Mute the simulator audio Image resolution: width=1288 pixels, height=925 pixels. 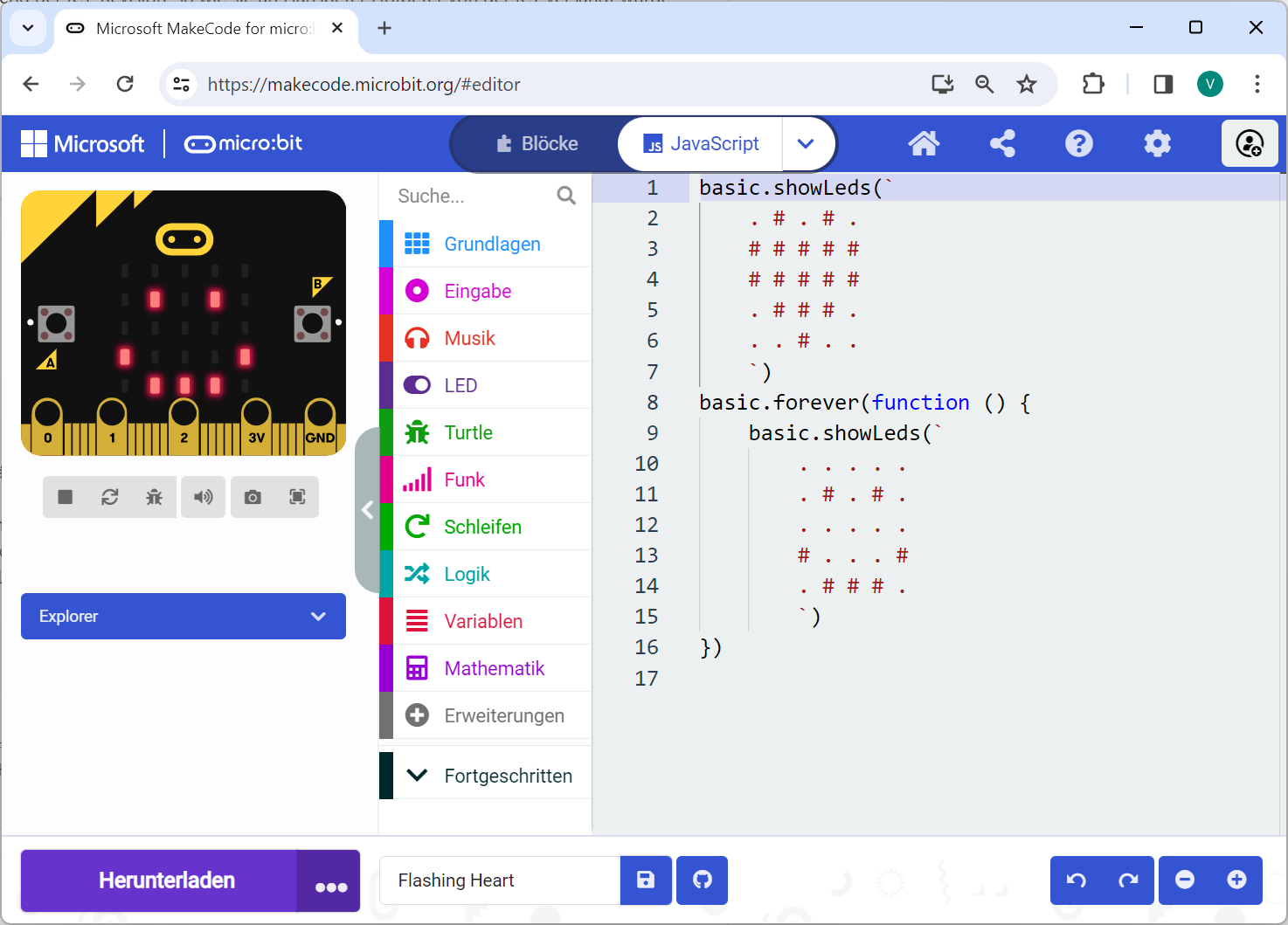[x=204, y=497]
